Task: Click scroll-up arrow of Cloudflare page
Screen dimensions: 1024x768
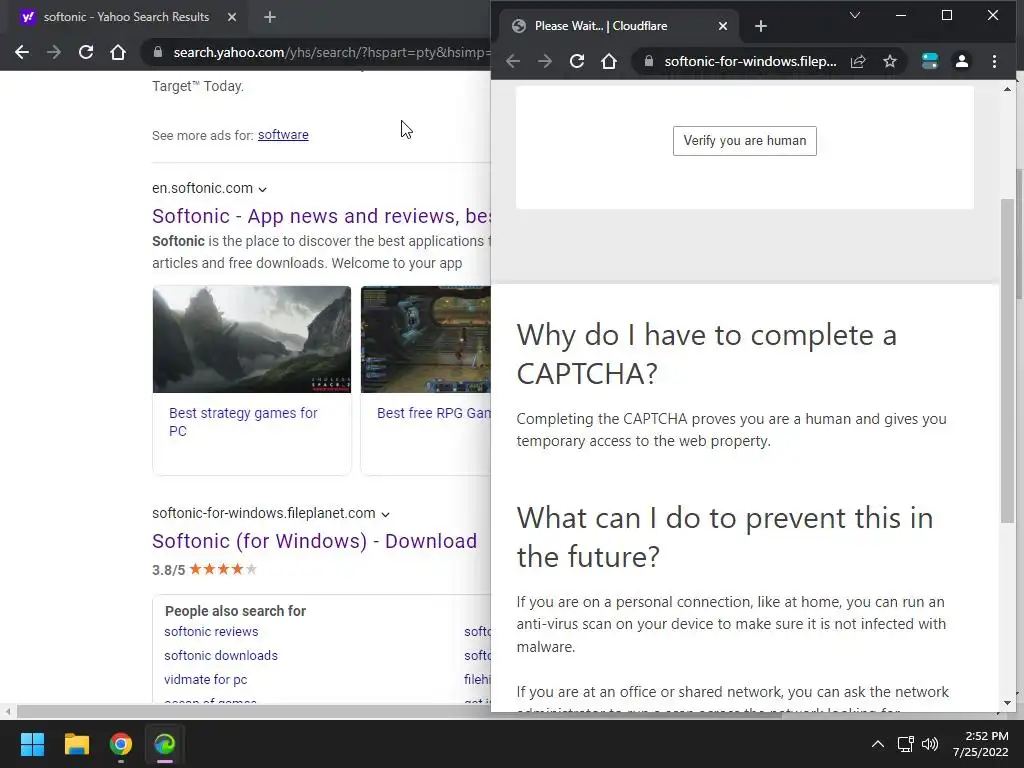Action: 1008,89
